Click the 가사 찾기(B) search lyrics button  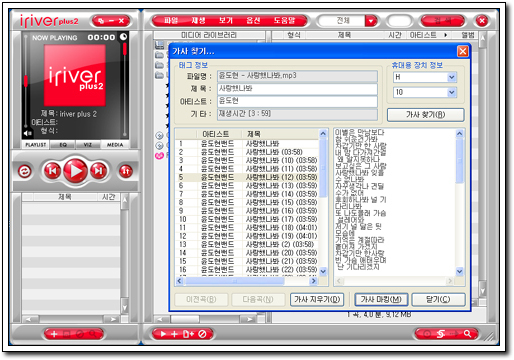coord(425,115)
